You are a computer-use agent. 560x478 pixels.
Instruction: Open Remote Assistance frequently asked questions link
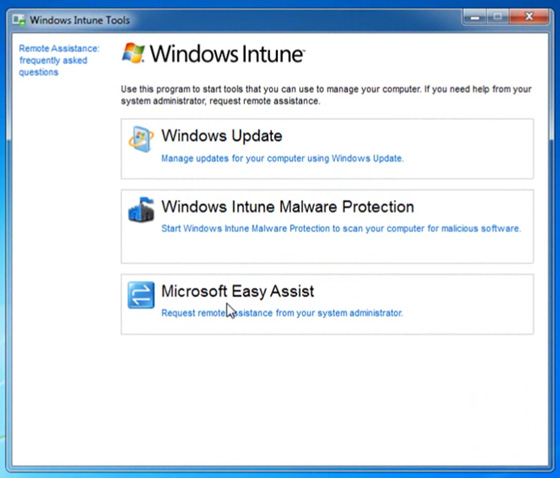pyautogui.click(x=59, y=60)
